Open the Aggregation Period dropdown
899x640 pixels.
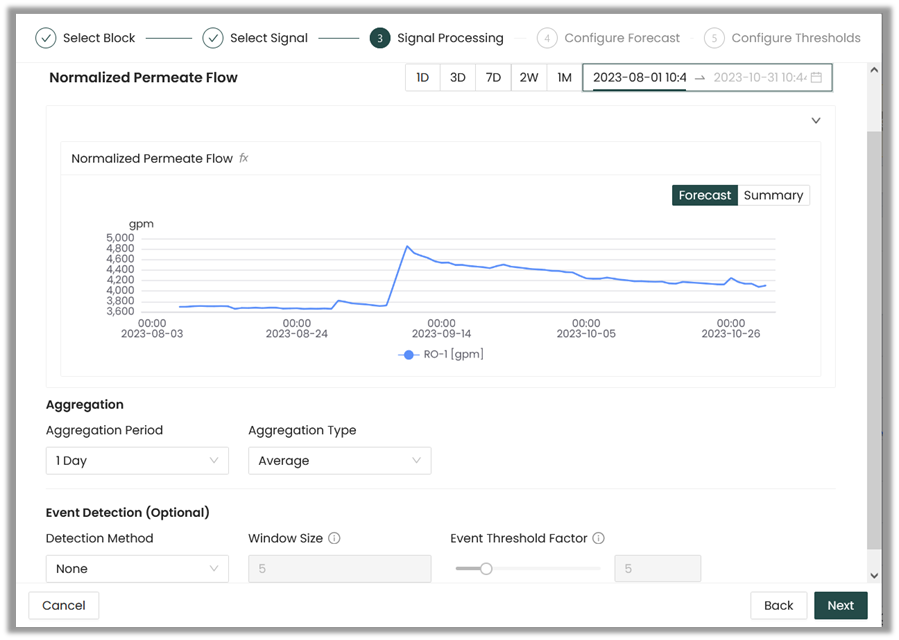point(137,460)
